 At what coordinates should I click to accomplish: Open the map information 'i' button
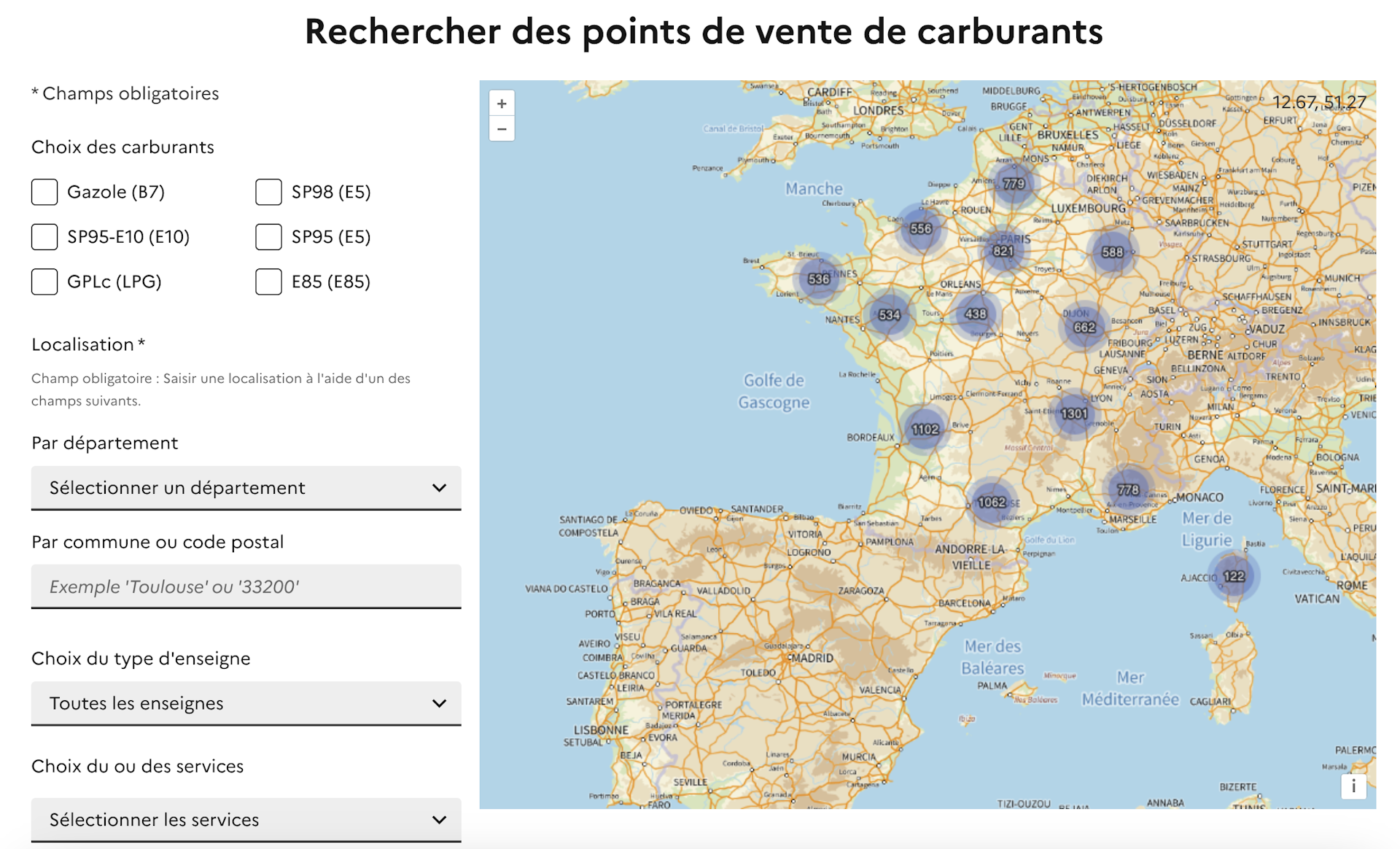(x=1353, y=786)
